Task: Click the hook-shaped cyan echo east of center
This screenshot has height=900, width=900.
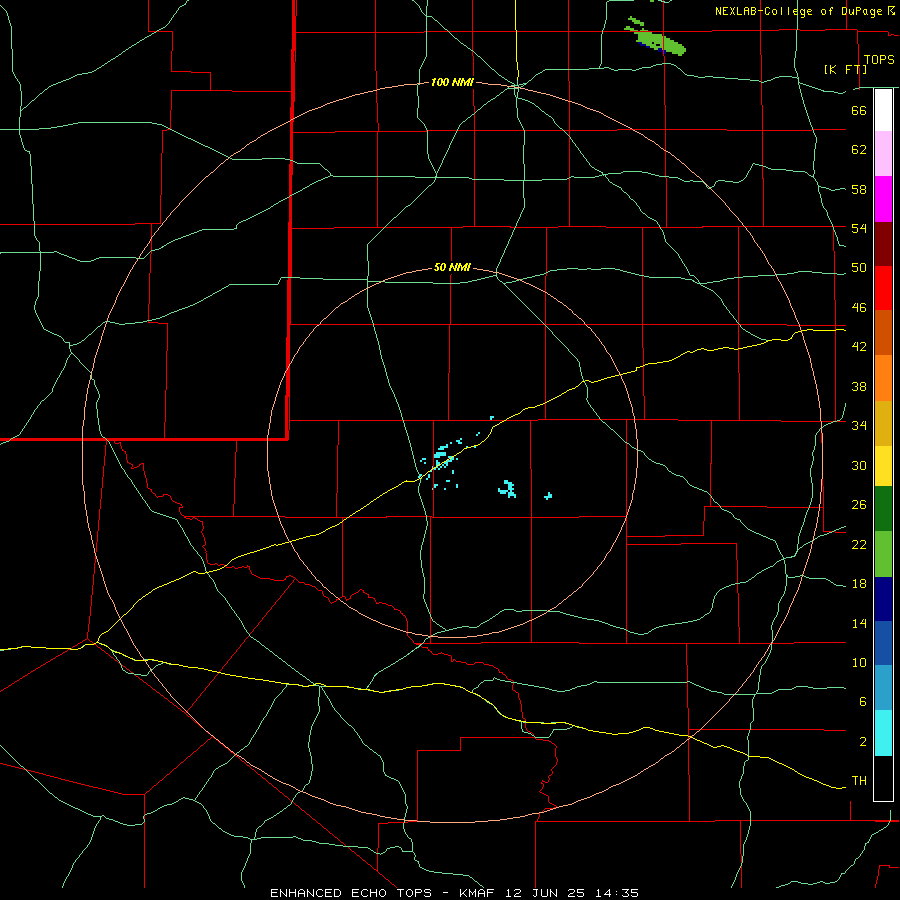Action: (507, 488)
